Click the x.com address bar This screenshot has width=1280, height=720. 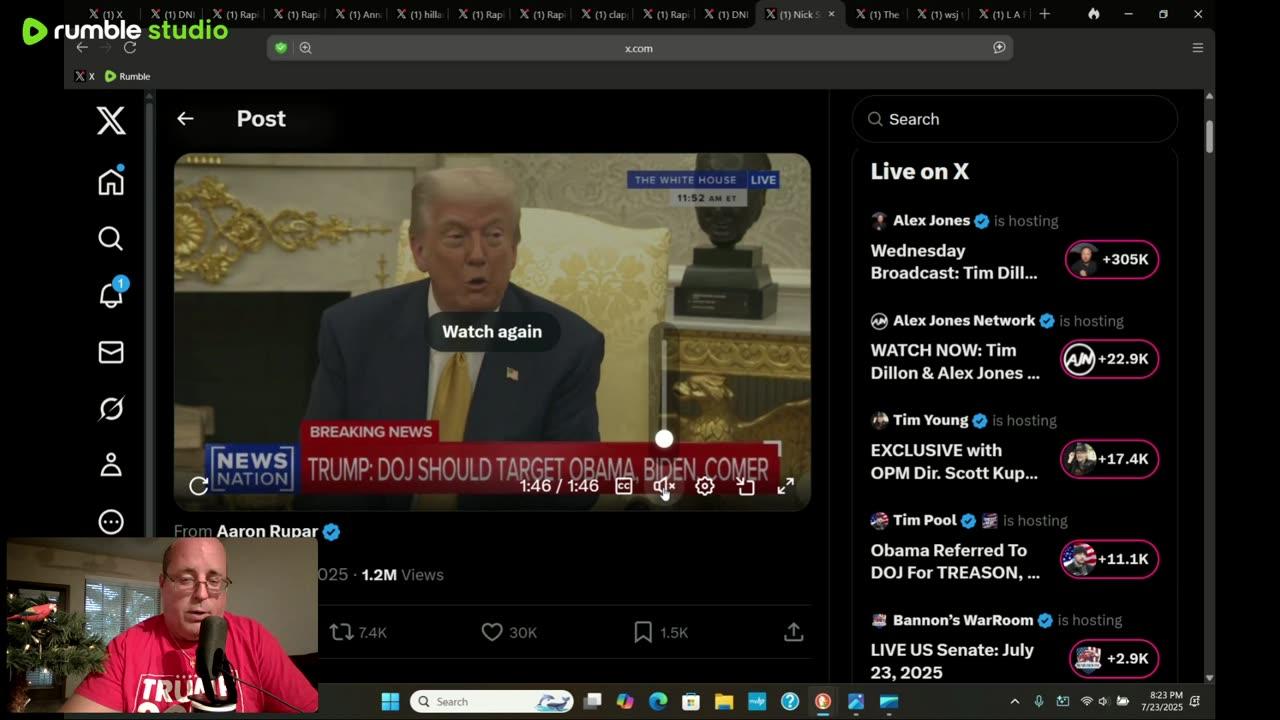coord(640,48)
